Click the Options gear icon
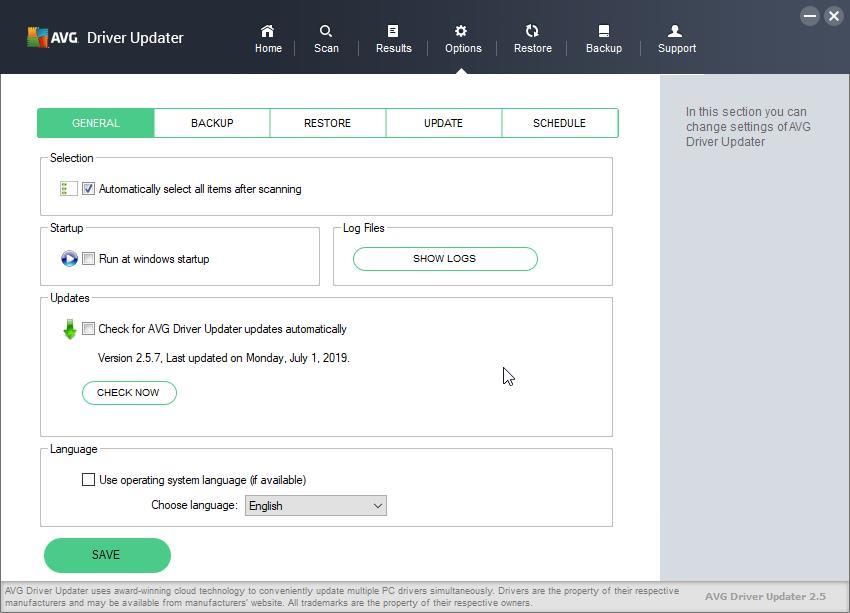 click(x=461, y=31)
